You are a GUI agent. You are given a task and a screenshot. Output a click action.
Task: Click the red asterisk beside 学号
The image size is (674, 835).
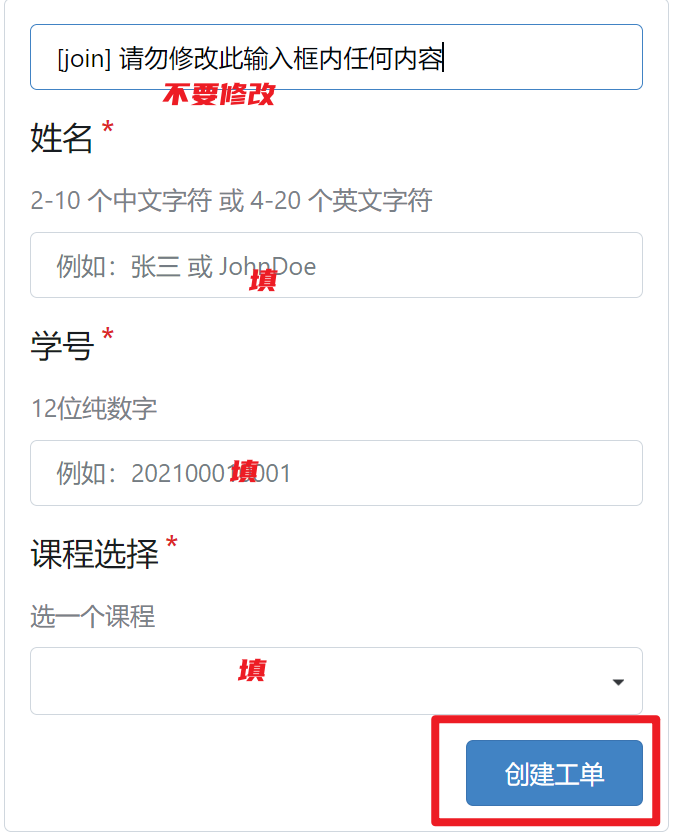pos(108,334)
